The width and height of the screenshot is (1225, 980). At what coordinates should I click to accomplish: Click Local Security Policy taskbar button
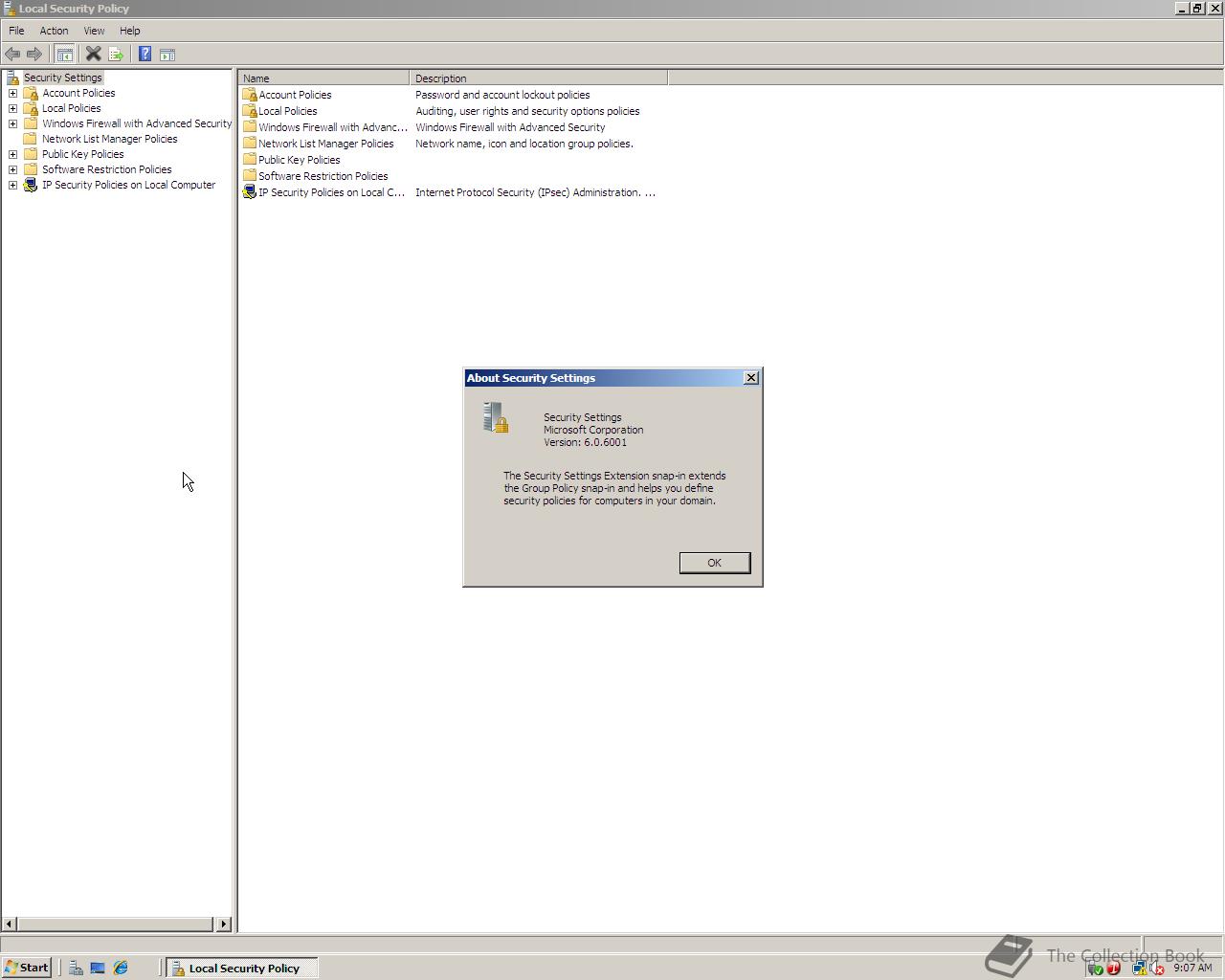click(242, 969)
